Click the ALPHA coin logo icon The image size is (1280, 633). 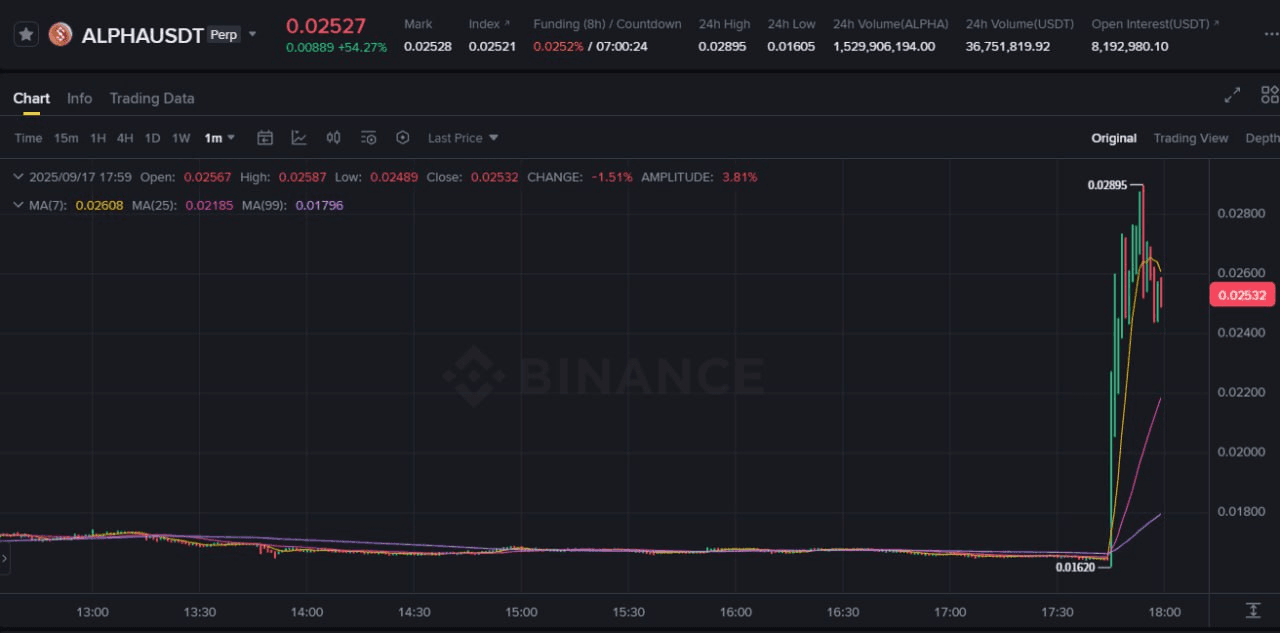coord(60,35)
